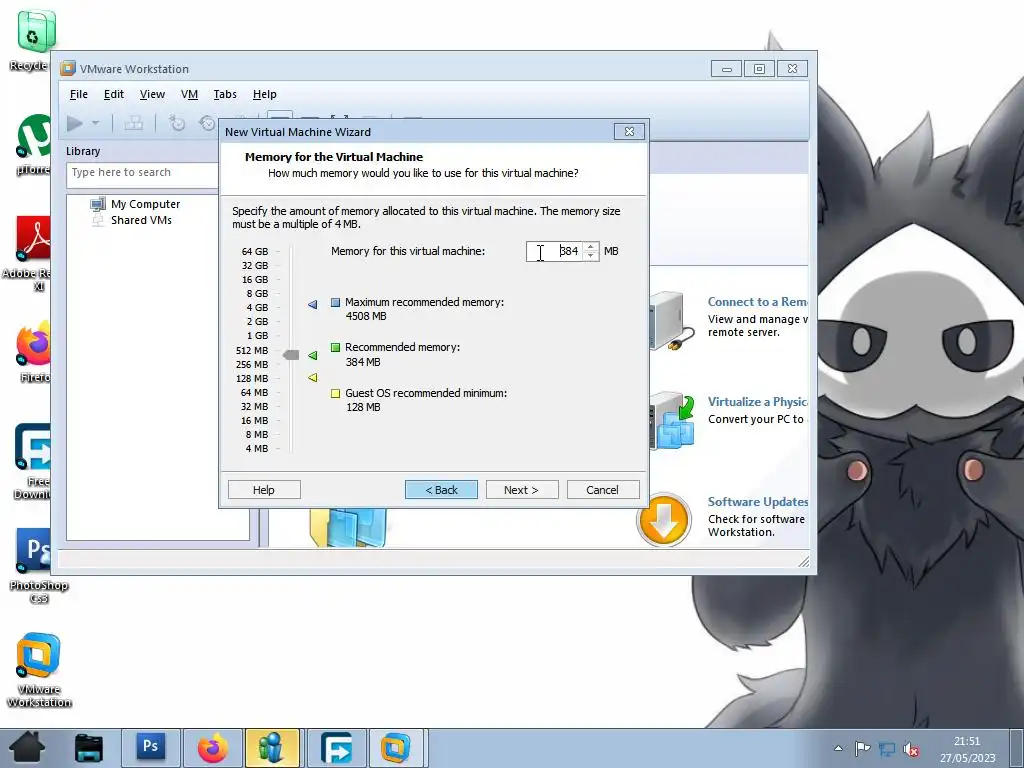Viewport: 1024px width, 768px height.
Task: Click the Back button in the wizard
Action: (441, 490)
